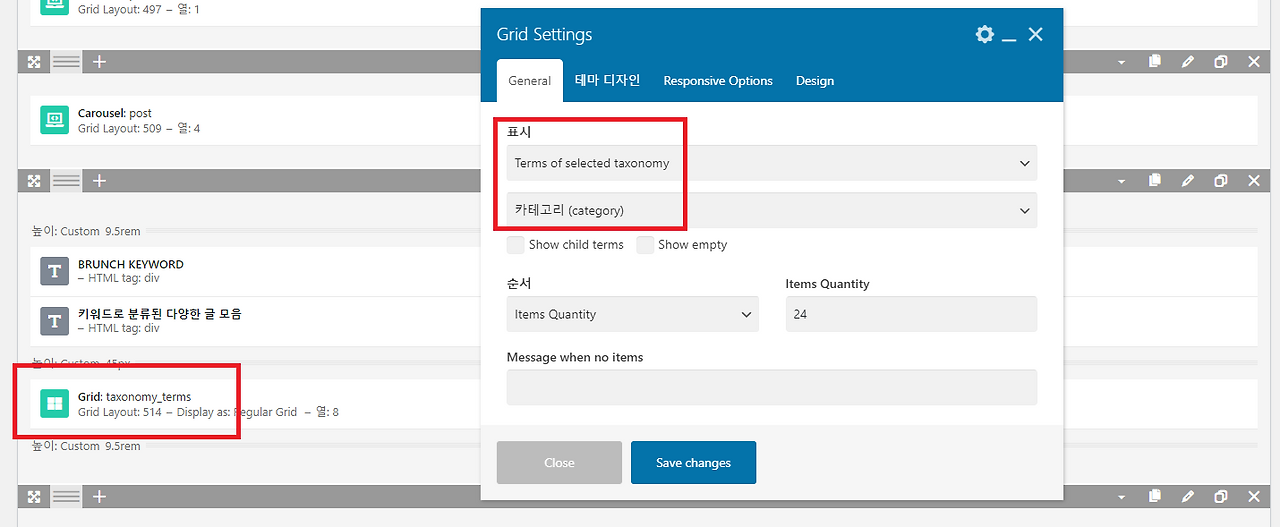Edit the bottommost row via pencil icon

(1188, 496)
